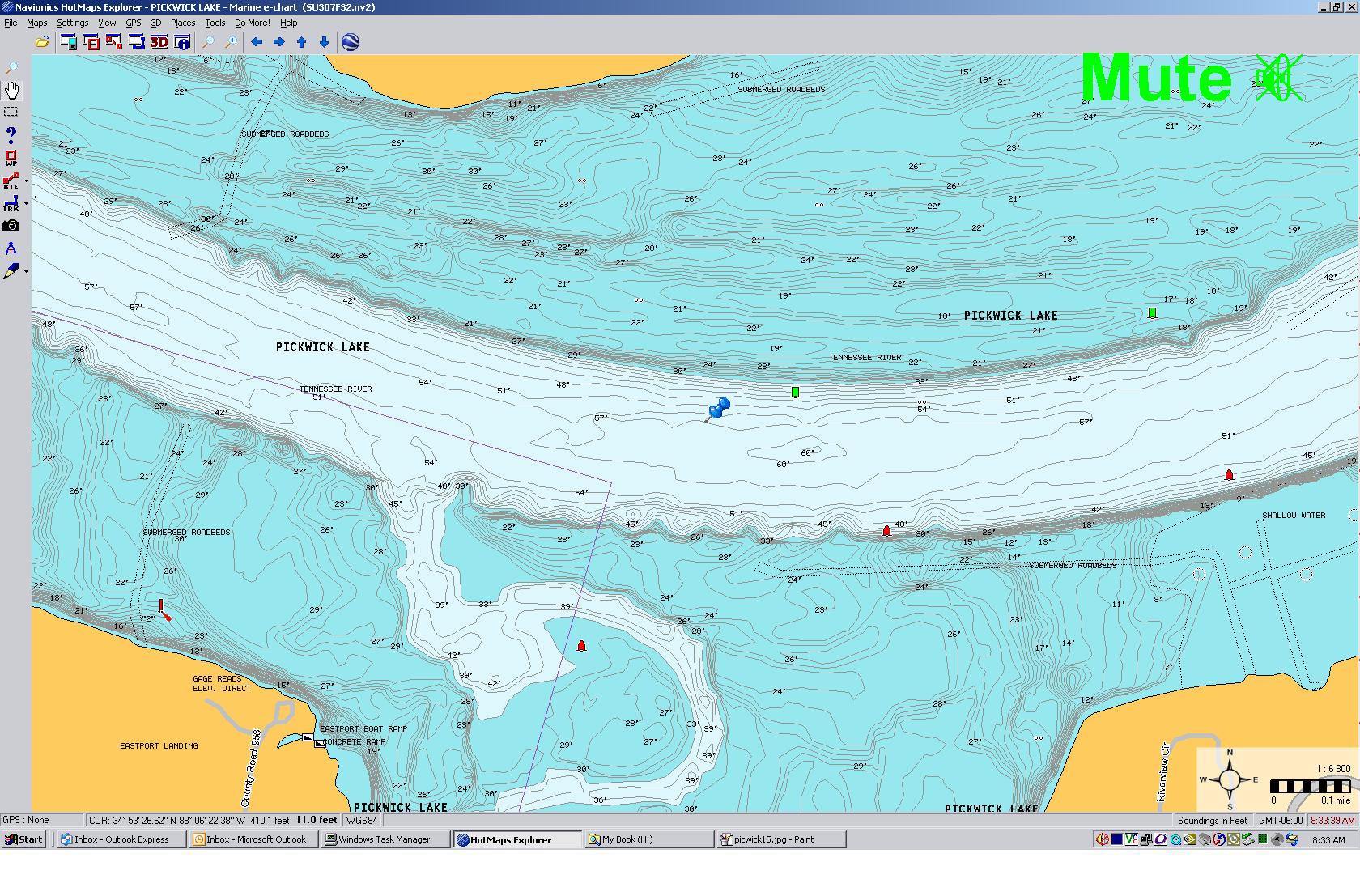
Task: Click the Start button
Action: tap(24, 839)
